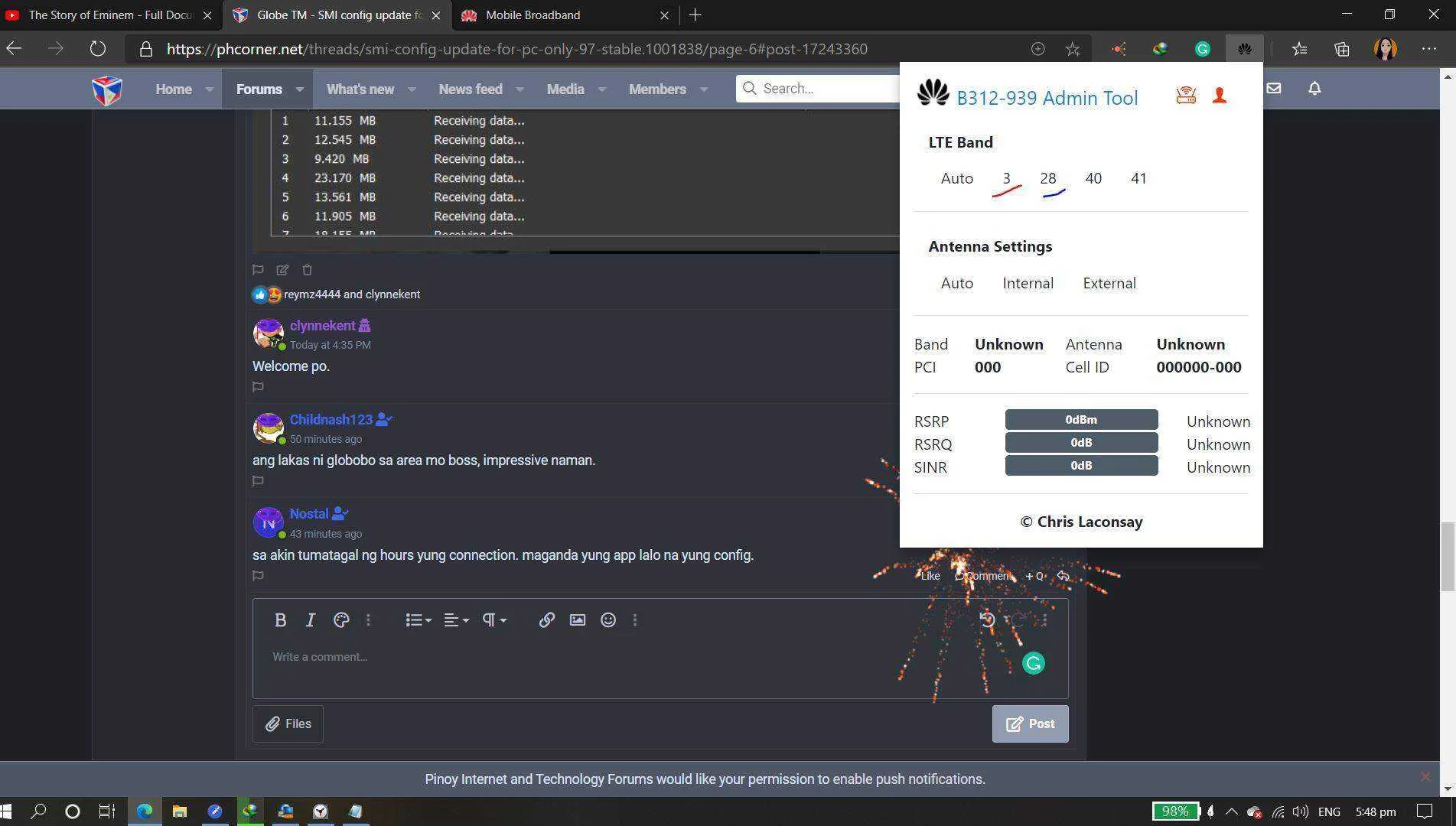Select LTE band 40
The height and width of the screenshot is (826, 1456).
pyautogui.click(x=1093, y=178)
